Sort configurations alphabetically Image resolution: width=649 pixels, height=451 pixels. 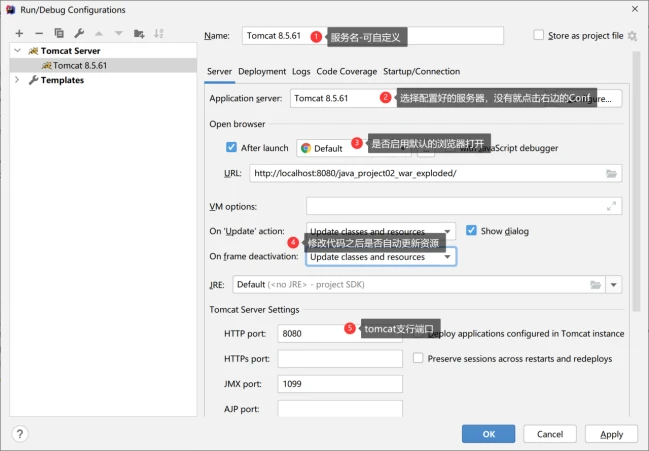159,34
